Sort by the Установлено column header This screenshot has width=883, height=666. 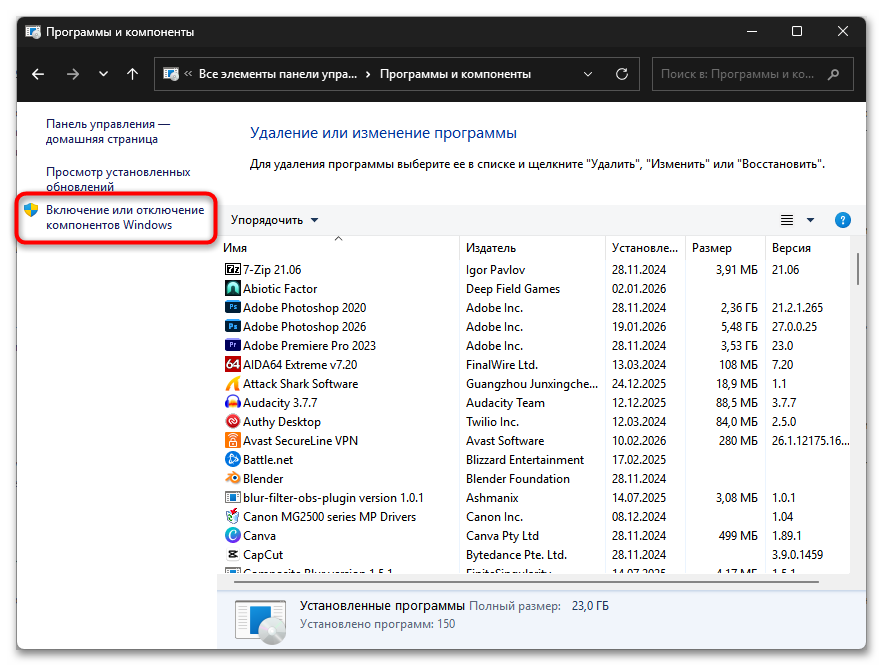coord(645,248)
